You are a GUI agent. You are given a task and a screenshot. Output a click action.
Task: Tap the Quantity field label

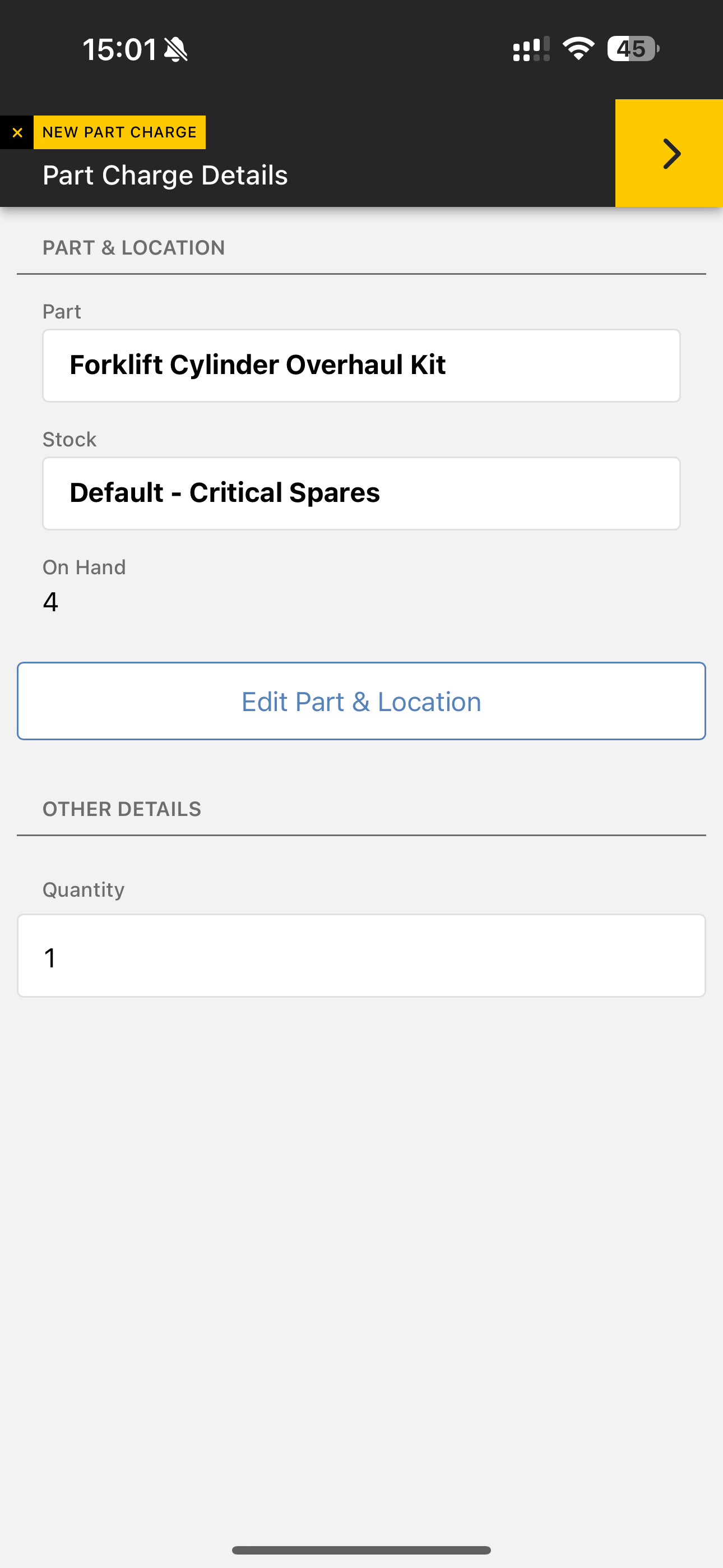84,890
